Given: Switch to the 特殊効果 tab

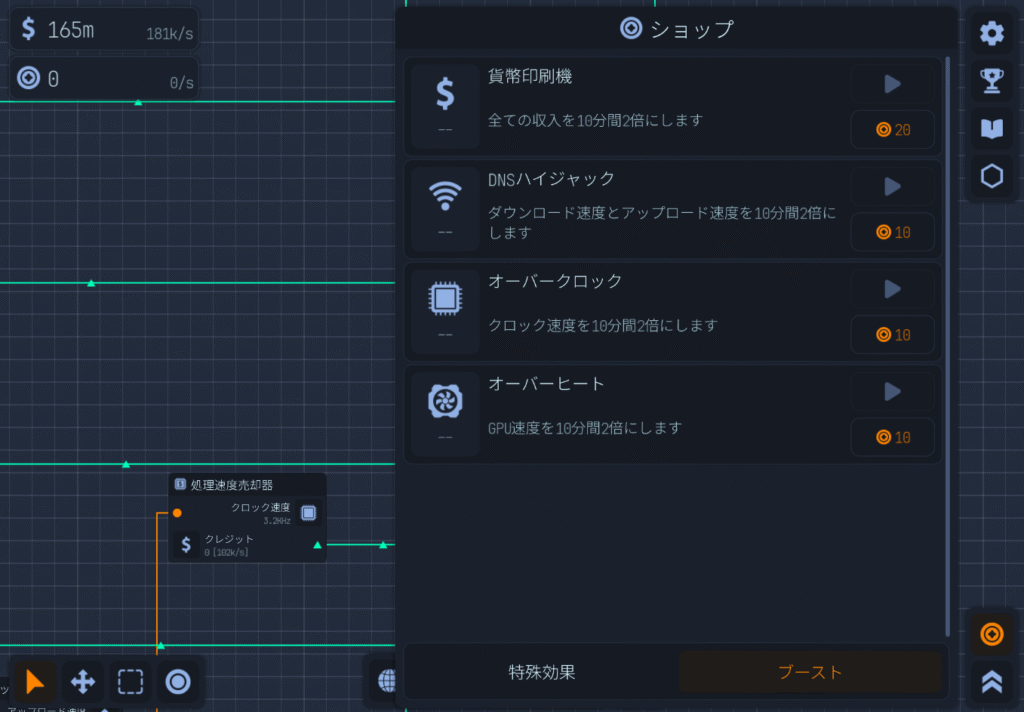Looking at the screenshot, I should click(541, 672).
